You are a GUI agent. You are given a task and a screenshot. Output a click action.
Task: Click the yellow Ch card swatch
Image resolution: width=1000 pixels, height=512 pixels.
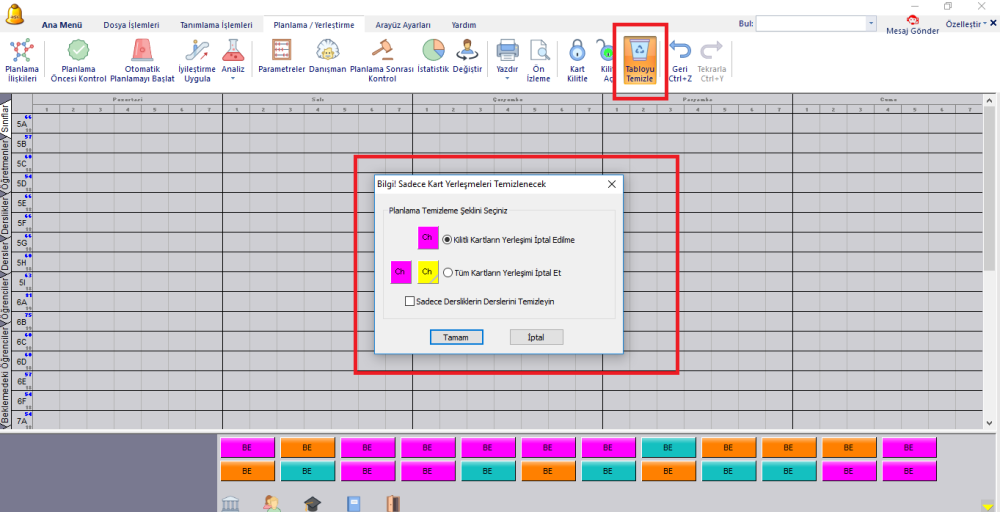[x=428, y=272]
